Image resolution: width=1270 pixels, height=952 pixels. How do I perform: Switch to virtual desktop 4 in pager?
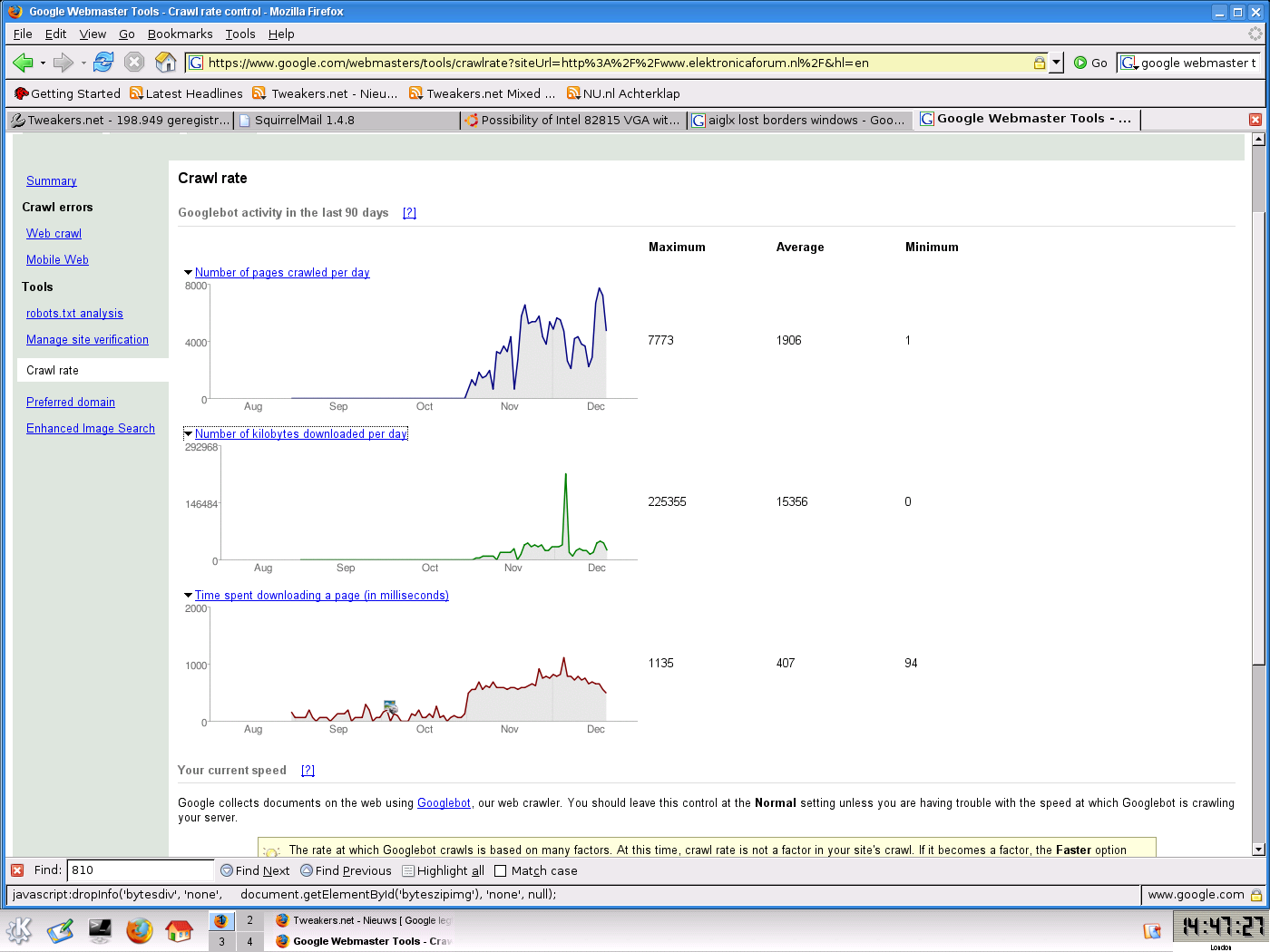coord(249,942)
